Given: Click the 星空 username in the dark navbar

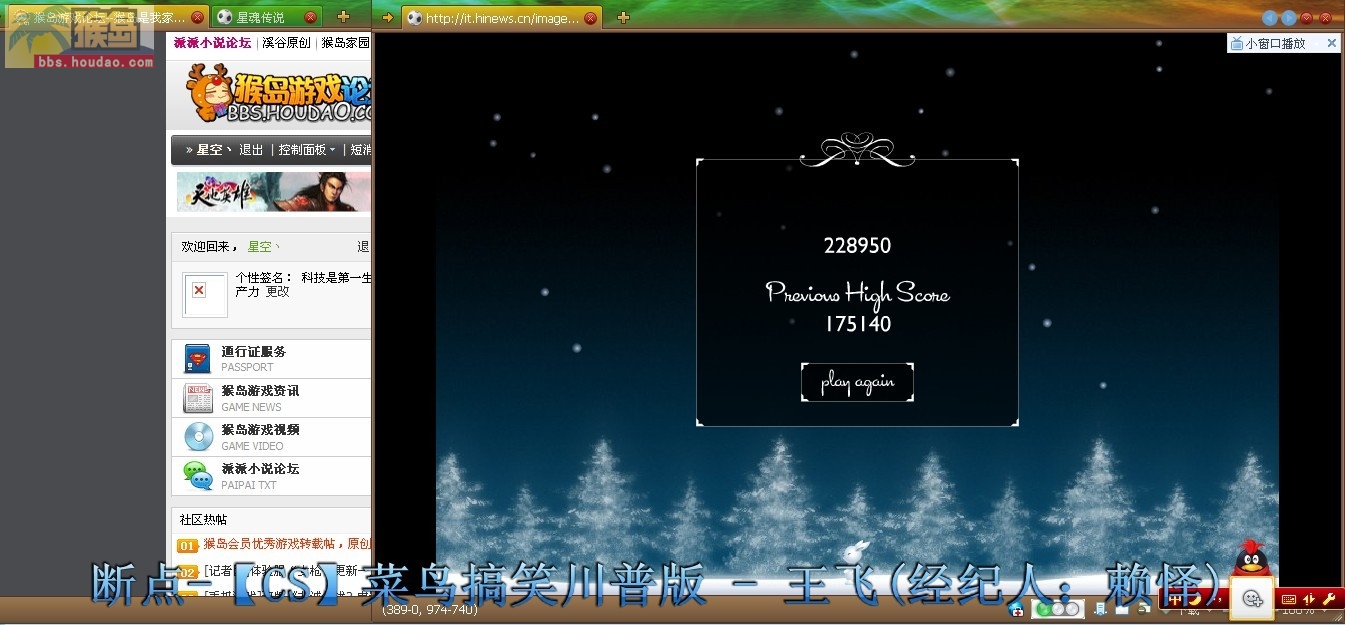Looking at the screenshot, I should coord(209,150).
